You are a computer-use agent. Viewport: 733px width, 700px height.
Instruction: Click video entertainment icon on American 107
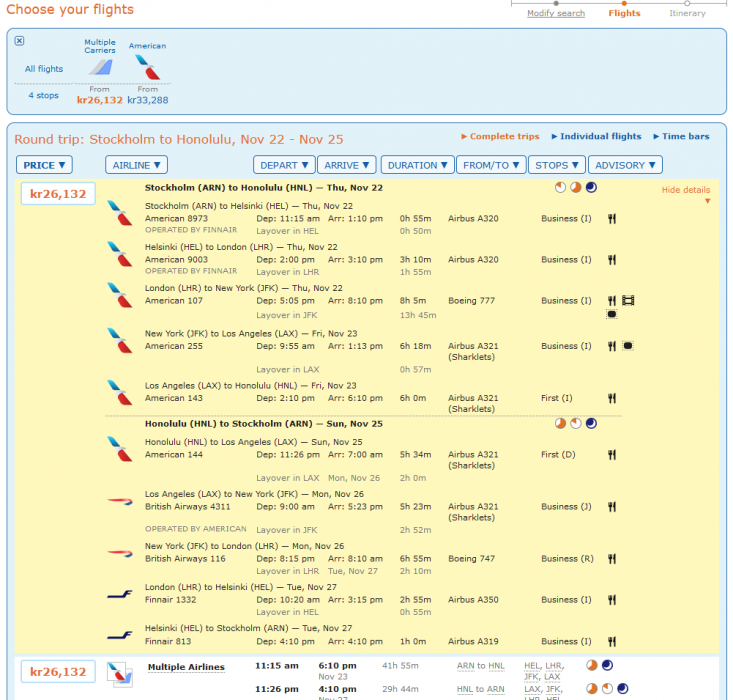point(628,300)
